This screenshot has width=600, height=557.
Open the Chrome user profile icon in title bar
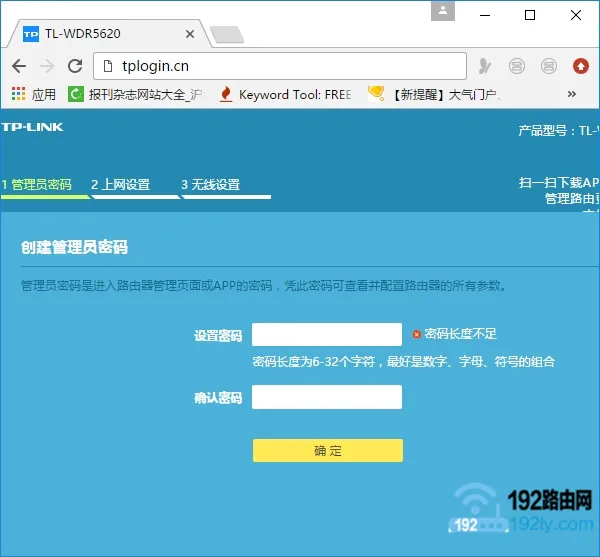(x=444, y=12)
